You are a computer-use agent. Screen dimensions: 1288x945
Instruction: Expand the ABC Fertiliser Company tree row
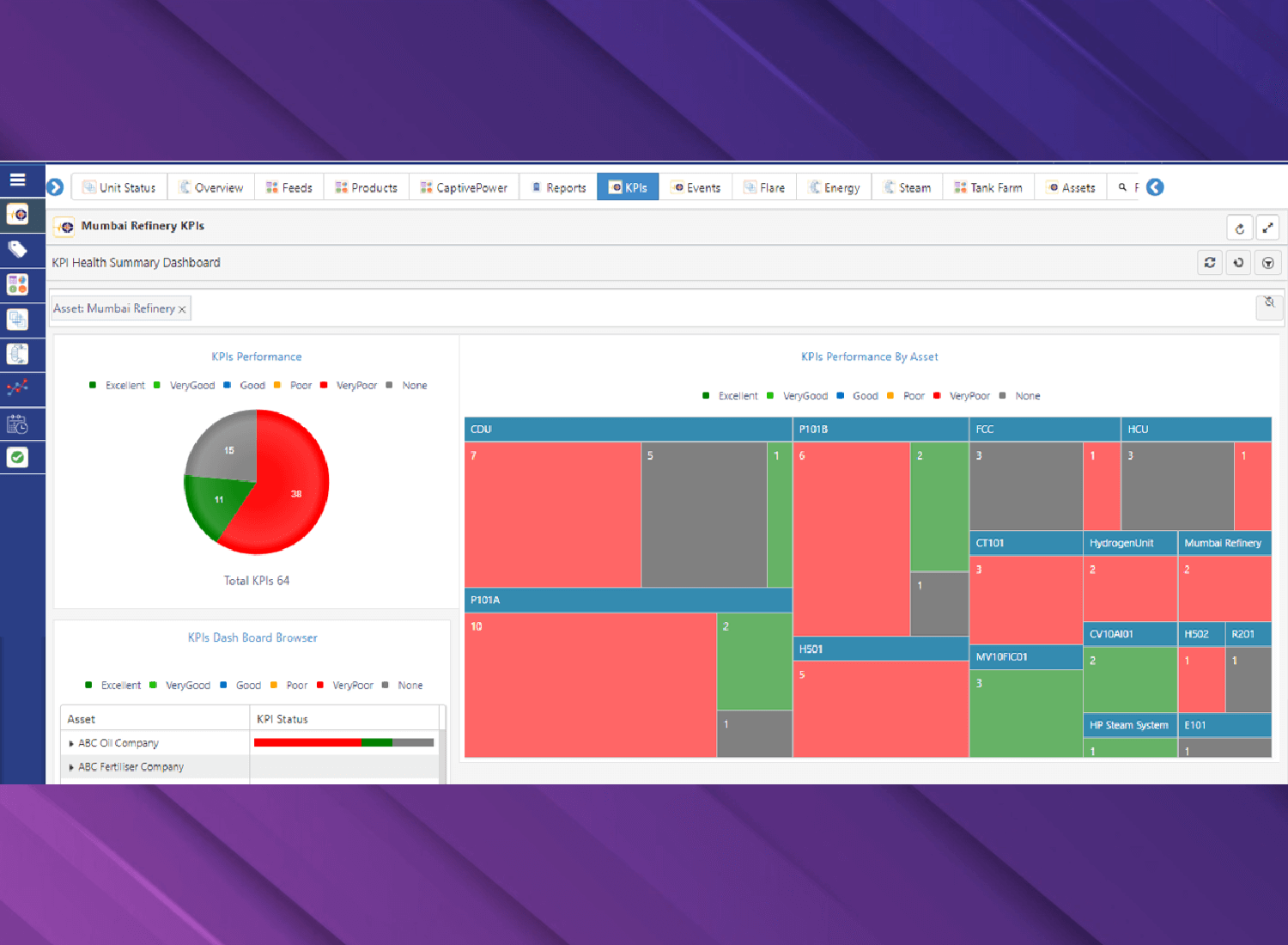tap(71, 767)
